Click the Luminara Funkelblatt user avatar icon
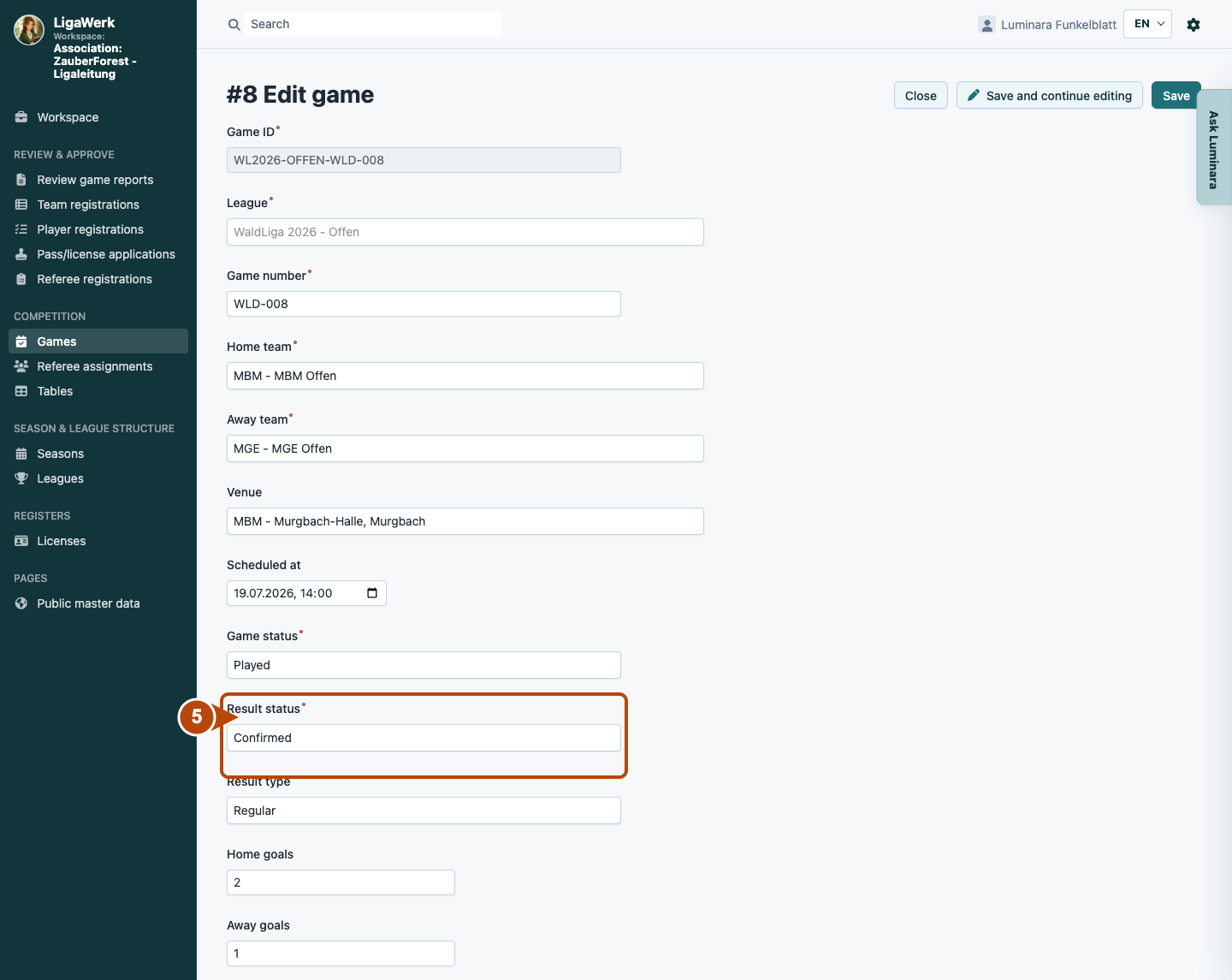Screen dimensions: 1232x980 (x=987, y=25)
